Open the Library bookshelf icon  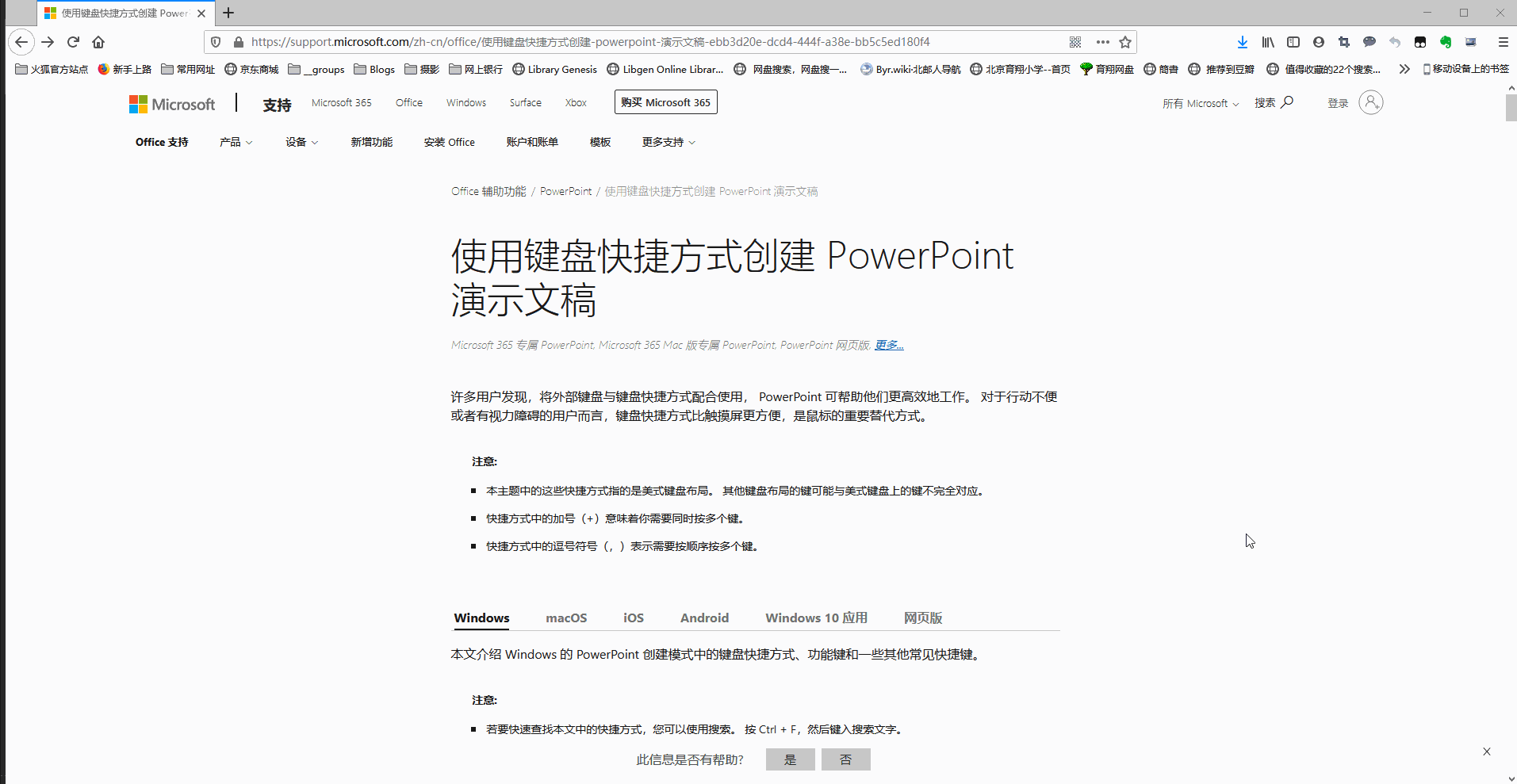[x=1268, y=42]
